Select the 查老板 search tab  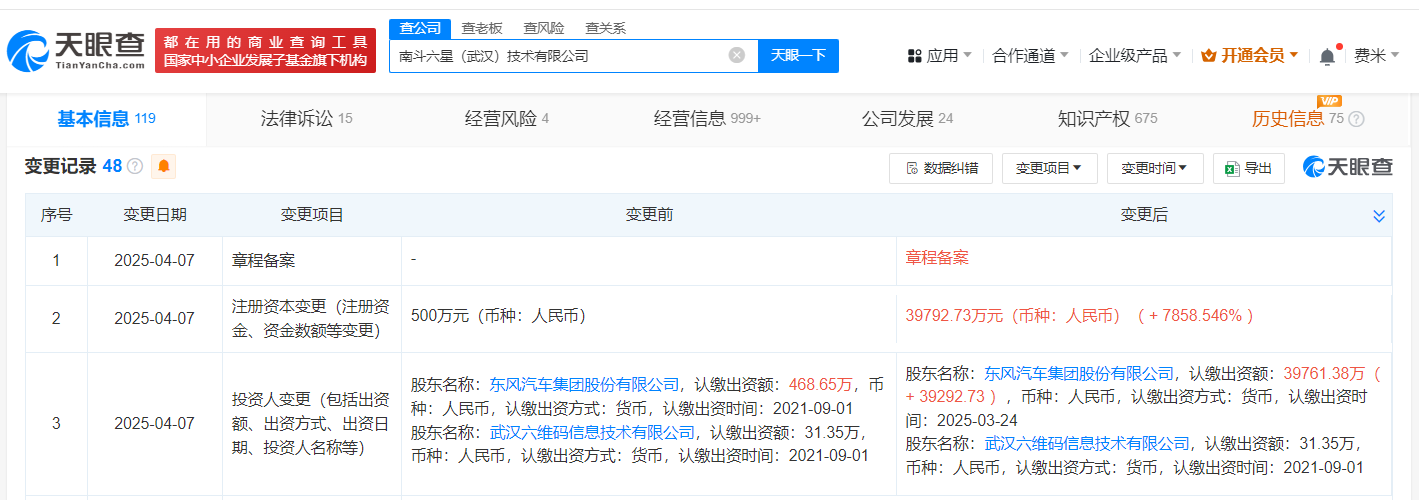[481, 28]
